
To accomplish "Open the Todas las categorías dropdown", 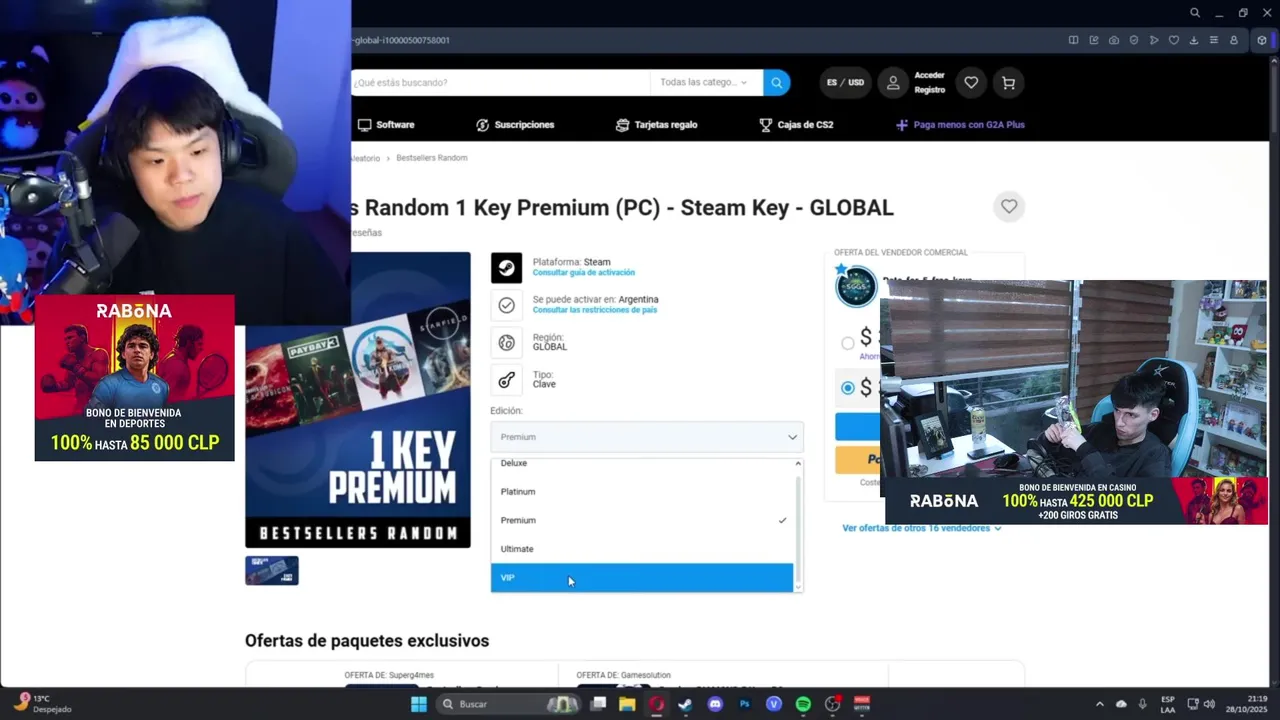I will (705, 82).
